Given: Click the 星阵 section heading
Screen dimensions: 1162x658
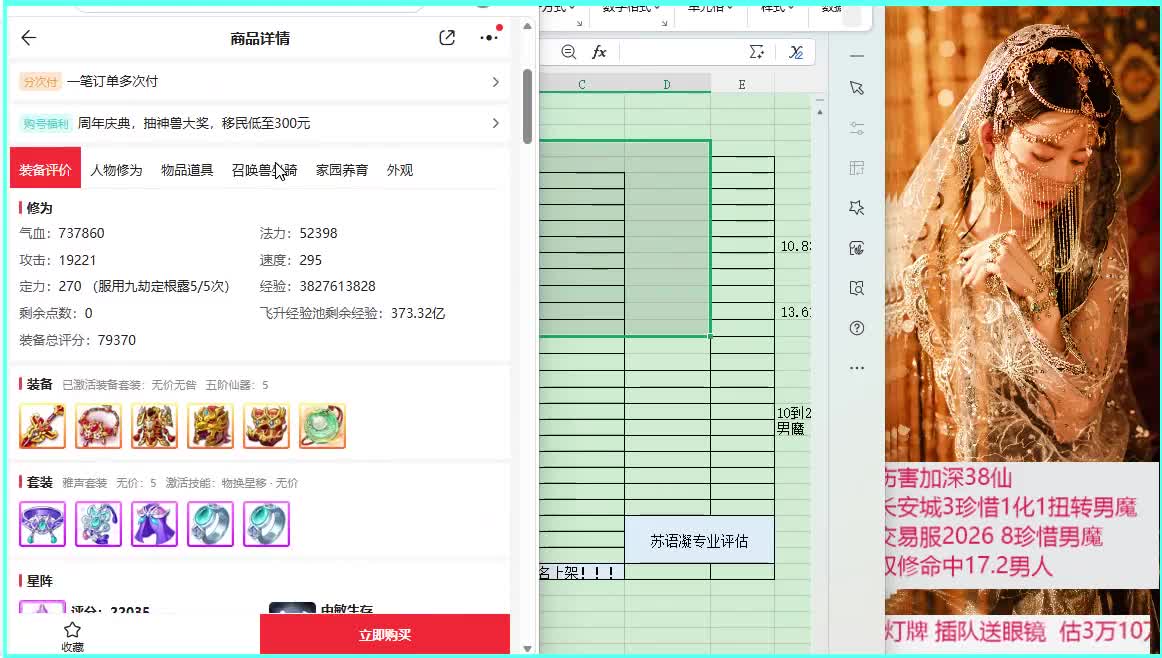Looking at the screenshot, I should coord(39,581).
